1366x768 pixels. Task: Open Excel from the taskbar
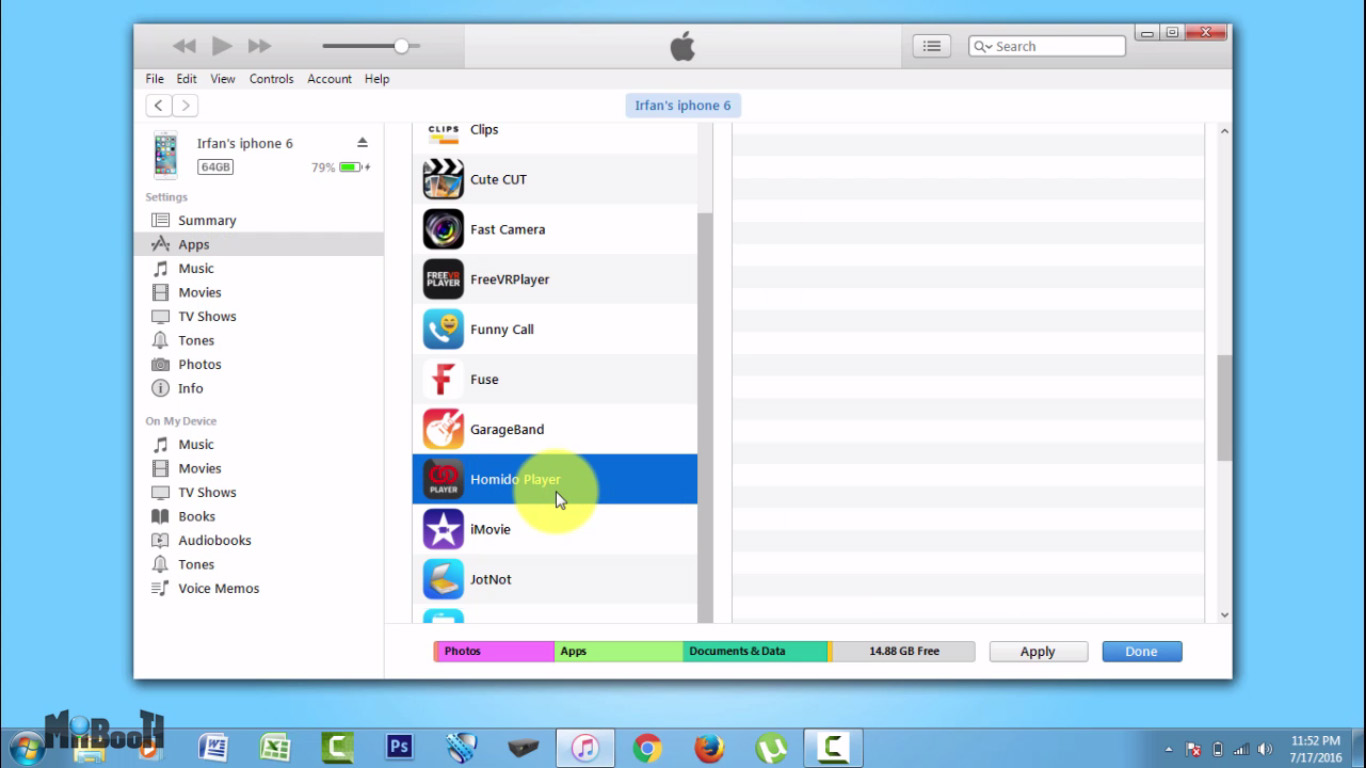[275, 747]
